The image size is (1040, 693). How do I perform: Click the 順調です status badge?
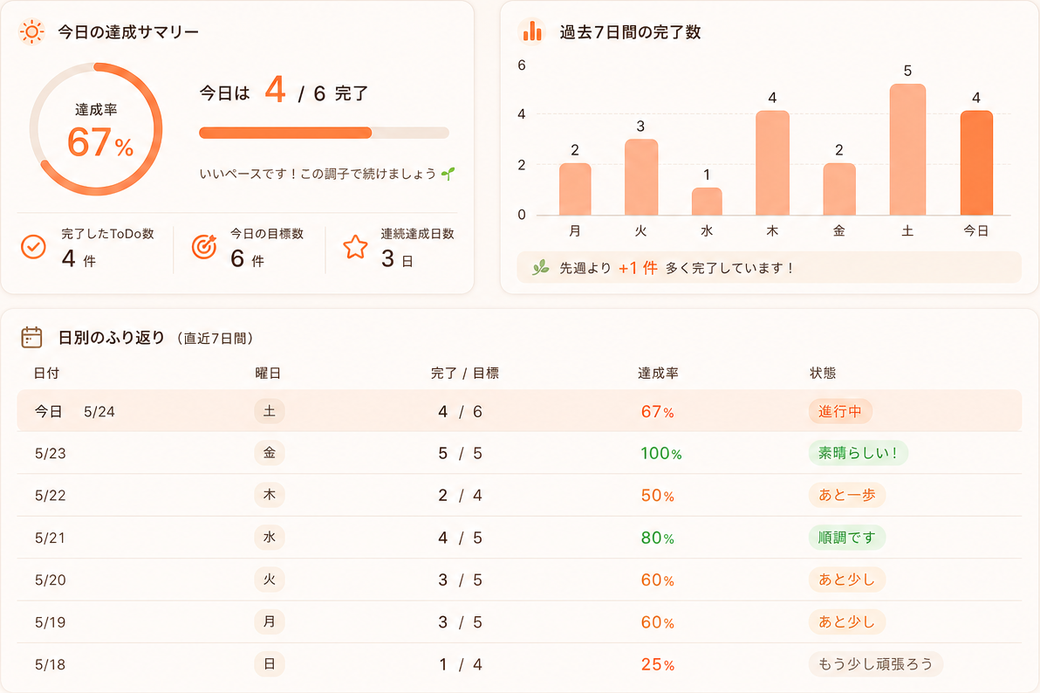tap(846, 537)
